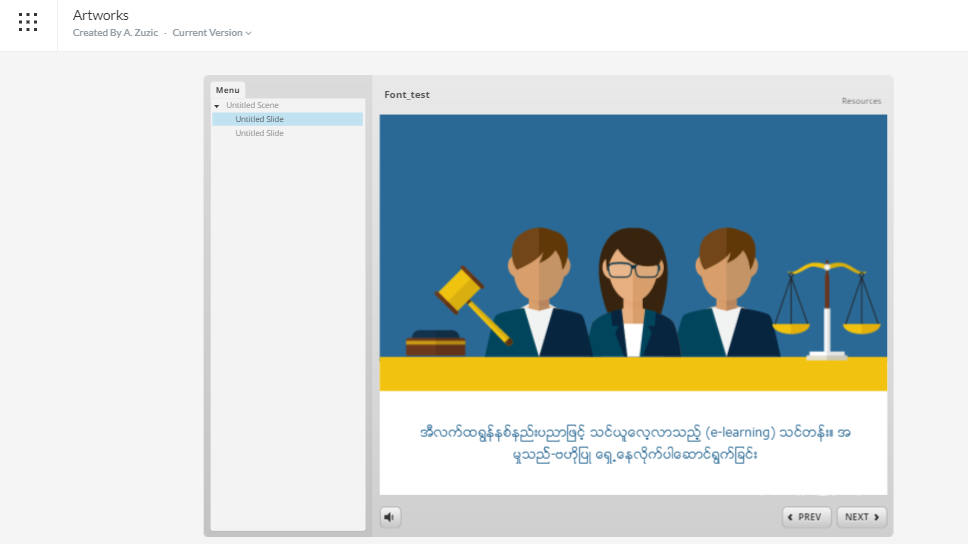Click the Created By A. Zuzic text
This screenshot has height=544, width=968.
117,33
